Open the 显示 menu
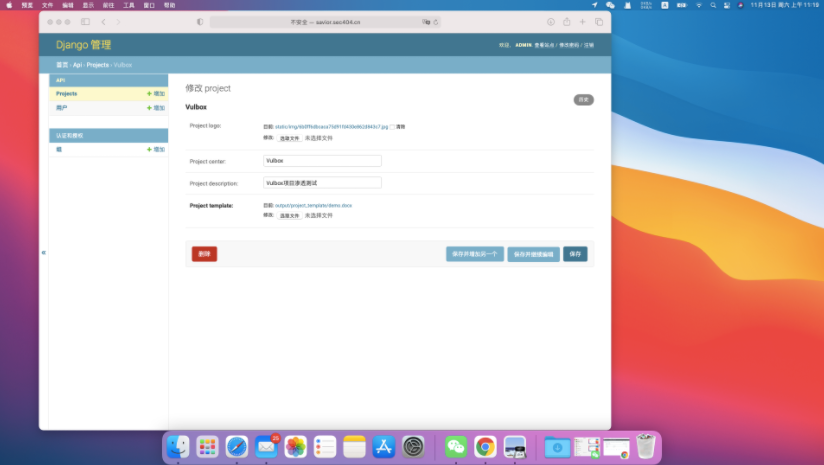Viewport: 824px width, 465px height. pos(88,5)
